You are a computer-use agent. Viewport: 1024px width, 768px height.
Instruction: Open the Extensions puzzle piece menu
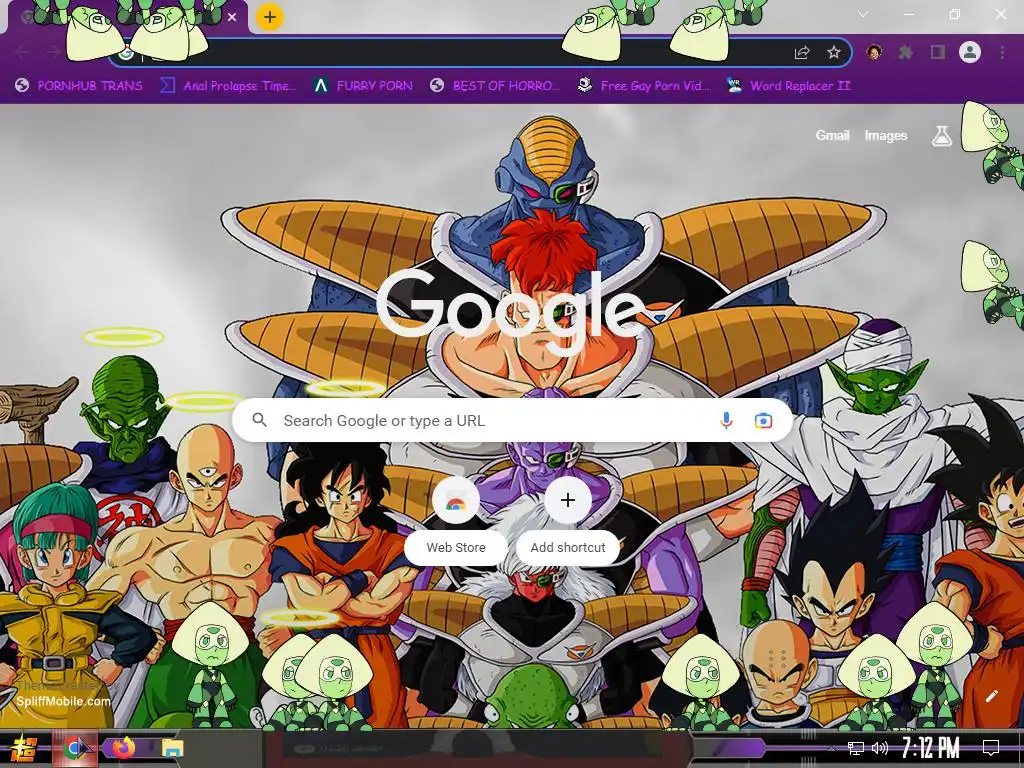click(905, 52)
